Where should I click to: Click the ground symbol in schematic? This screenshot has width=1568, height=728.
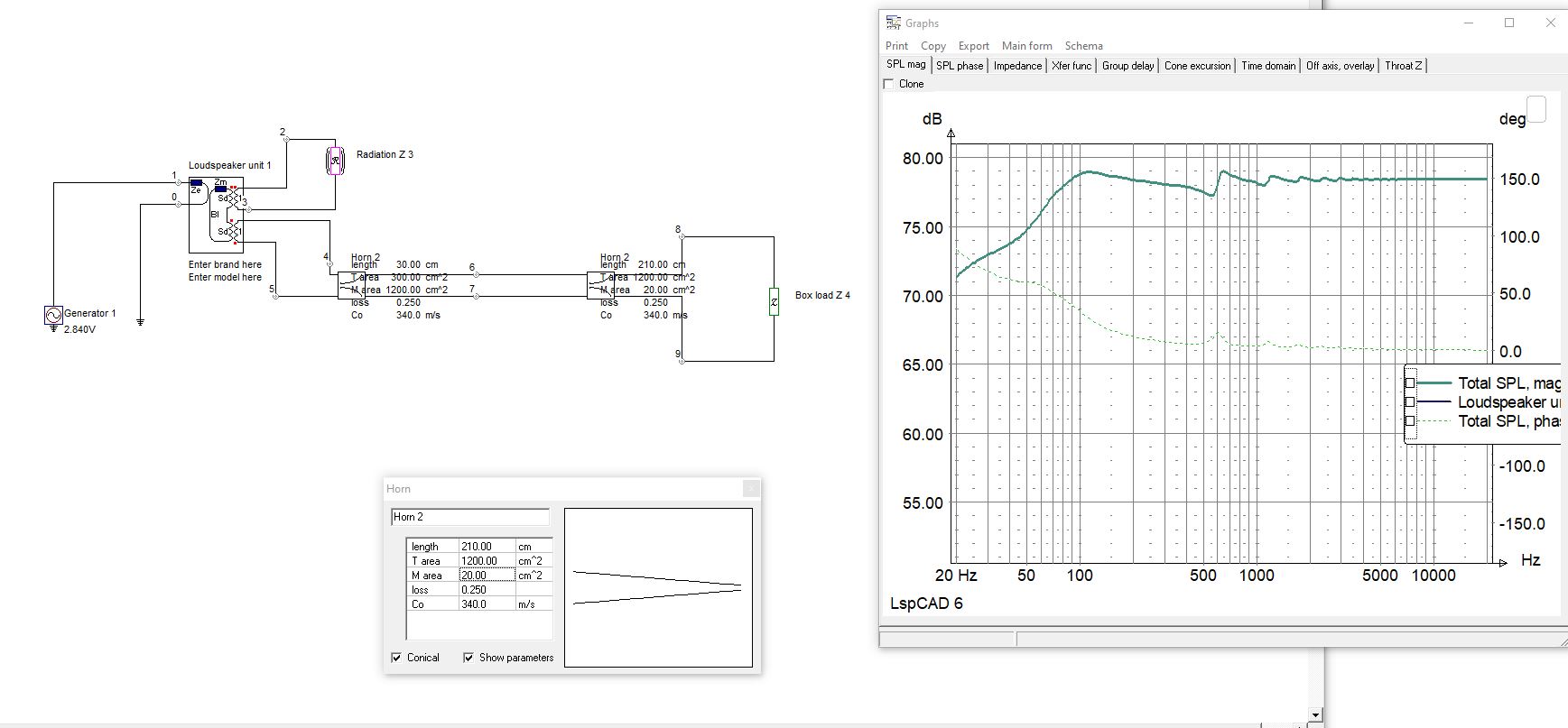(140, 320)
